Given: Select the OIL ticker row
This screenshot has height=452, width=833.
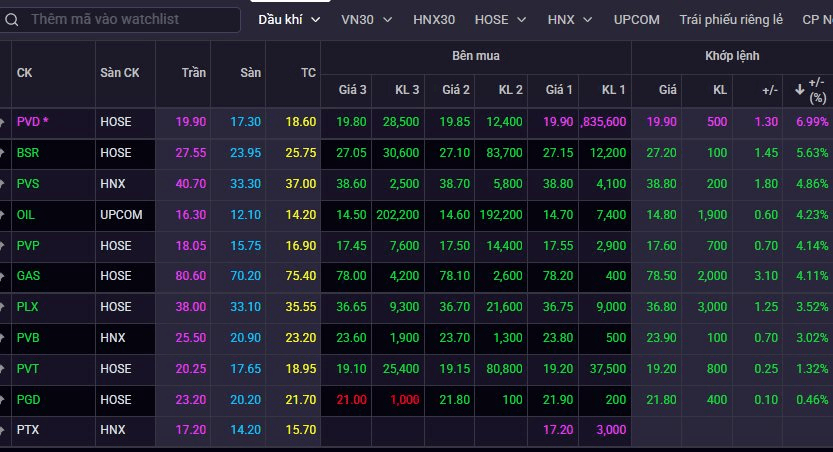Looking at the screenshot, I should 416,215.
